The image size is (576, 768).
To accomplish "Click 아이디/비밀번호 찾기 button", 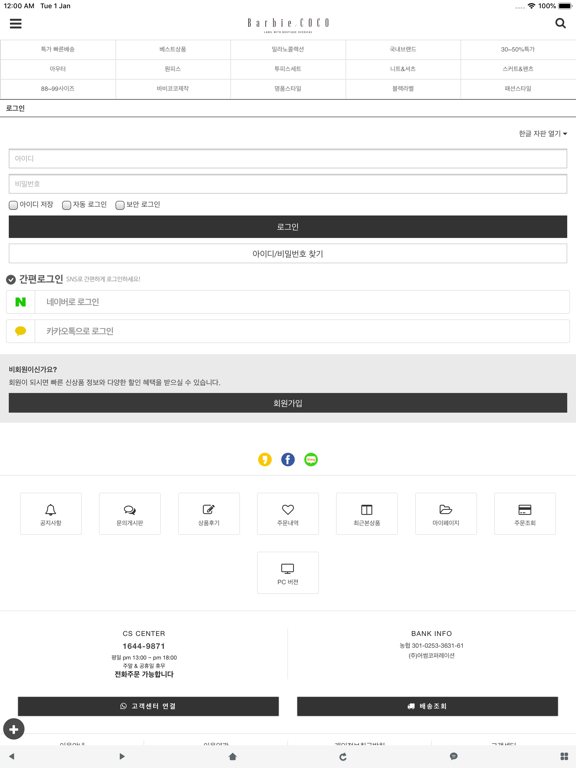I will (x=288, y=254).
